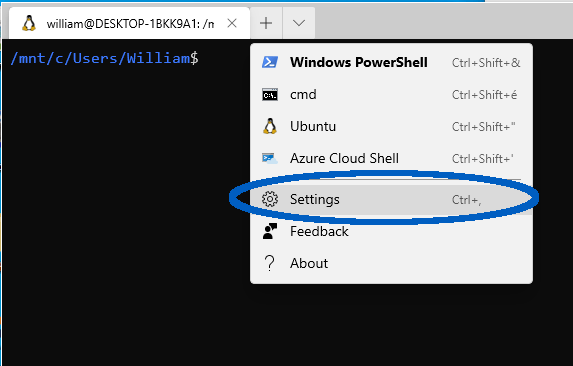The image size is (573, 366).
Task: Launch the cmd profile
Action: click(x=391, y=95)
